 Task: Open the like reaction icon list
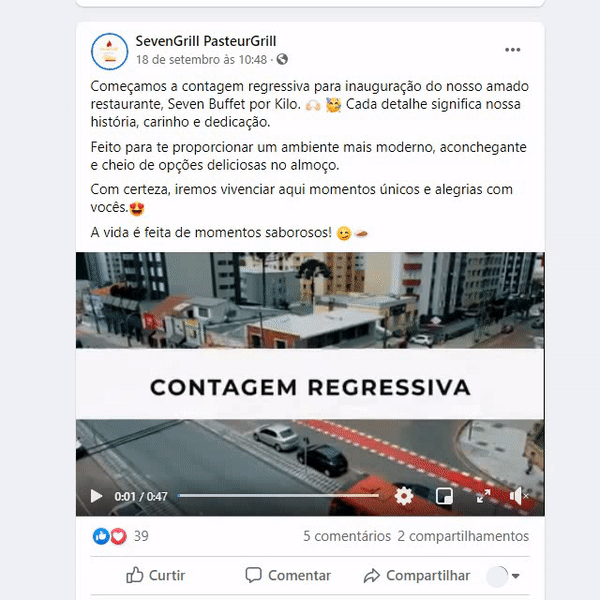[101, 536]
